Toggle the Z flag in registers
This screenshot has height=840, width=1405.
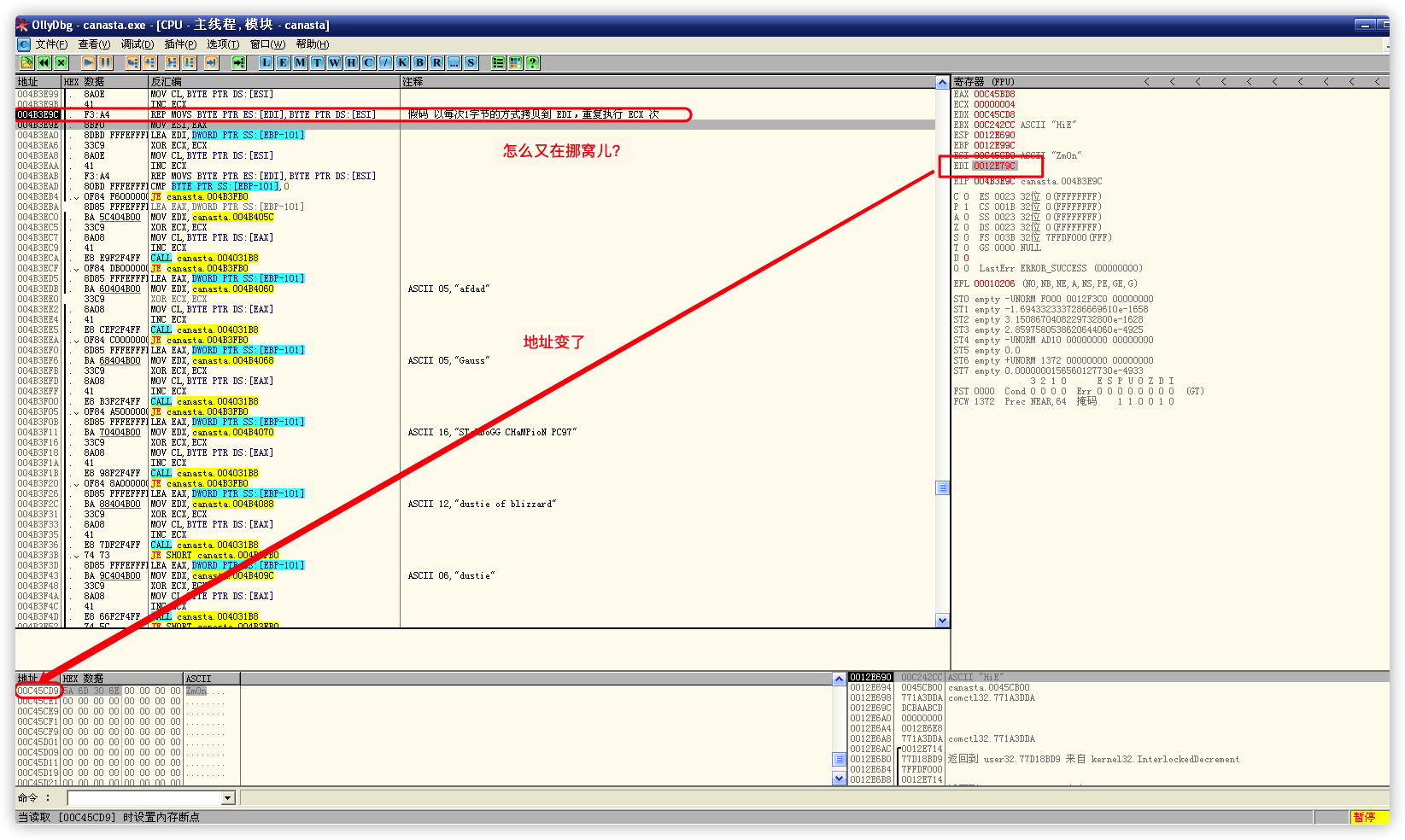[966, 227]
